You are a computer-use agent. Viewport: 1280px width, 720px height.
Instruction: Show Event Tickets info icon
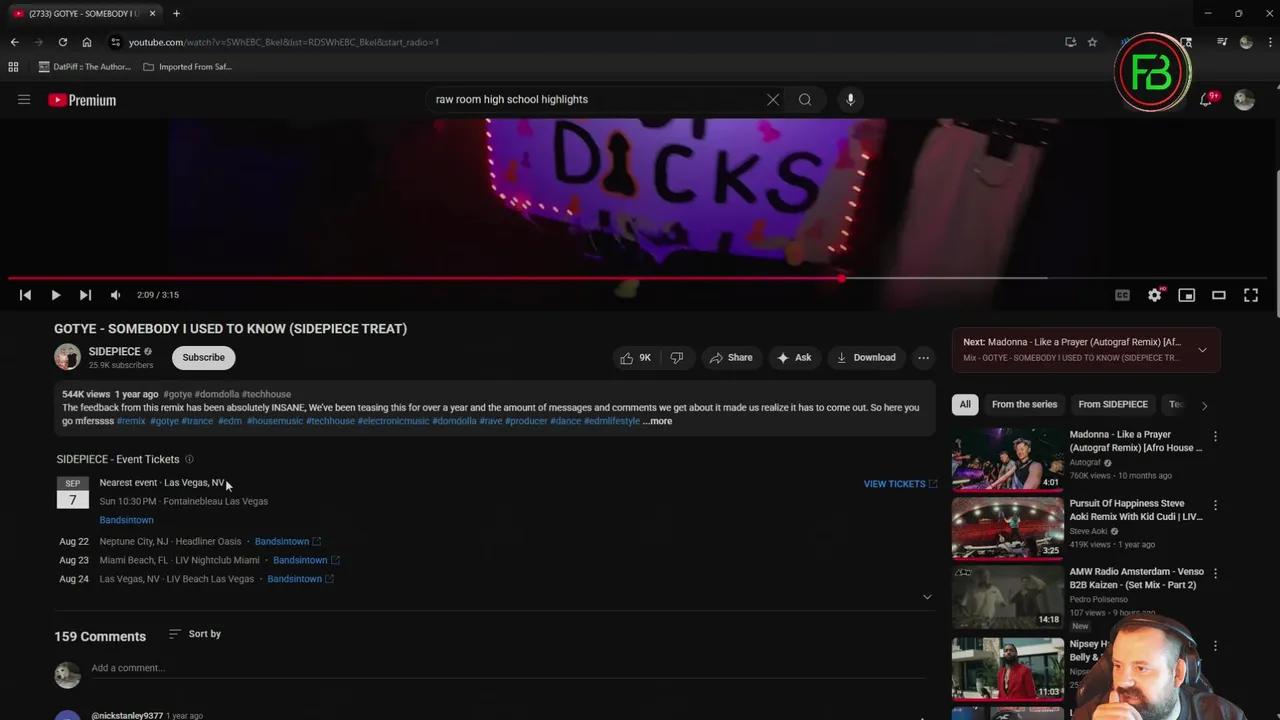coord(189,459)
